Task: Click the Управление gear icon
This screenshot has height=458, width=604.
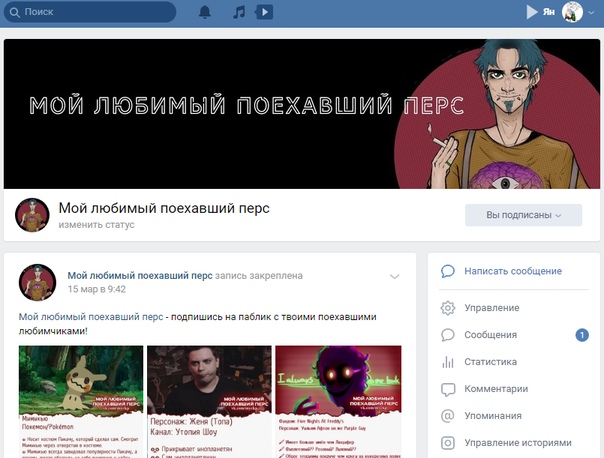Action: 448,308
